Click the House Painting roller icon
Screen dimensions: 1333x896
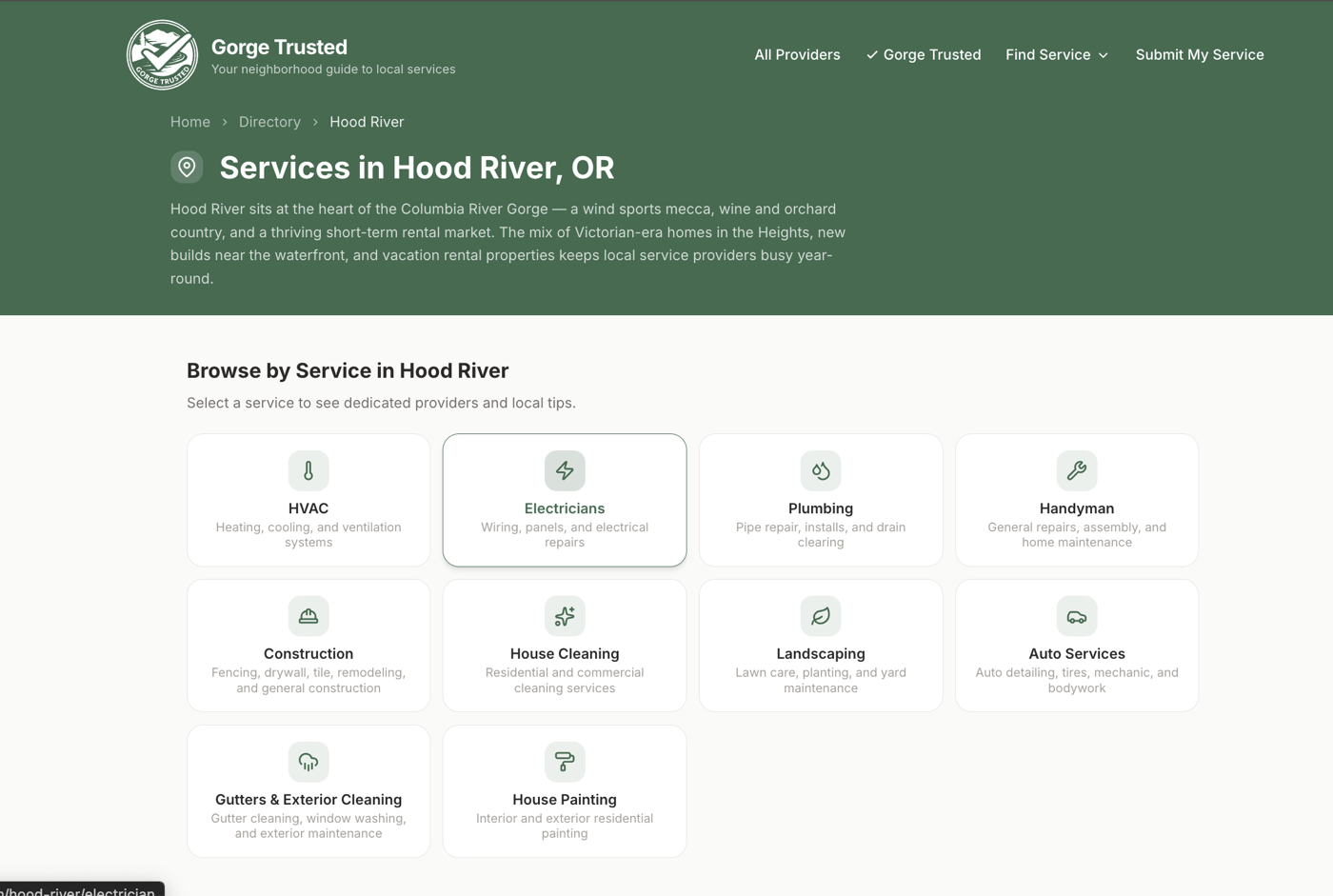(565, 762)
